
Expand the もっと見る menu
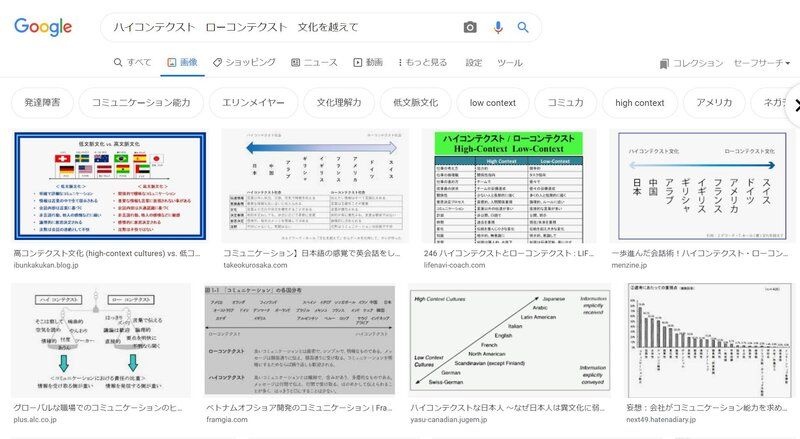coord(423,62)
